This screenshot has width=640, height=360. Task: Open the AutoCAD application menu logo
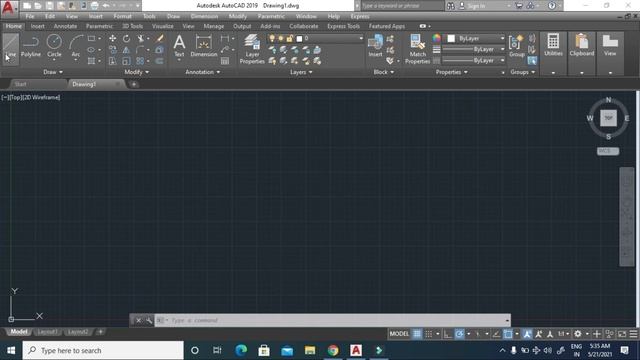9,7
